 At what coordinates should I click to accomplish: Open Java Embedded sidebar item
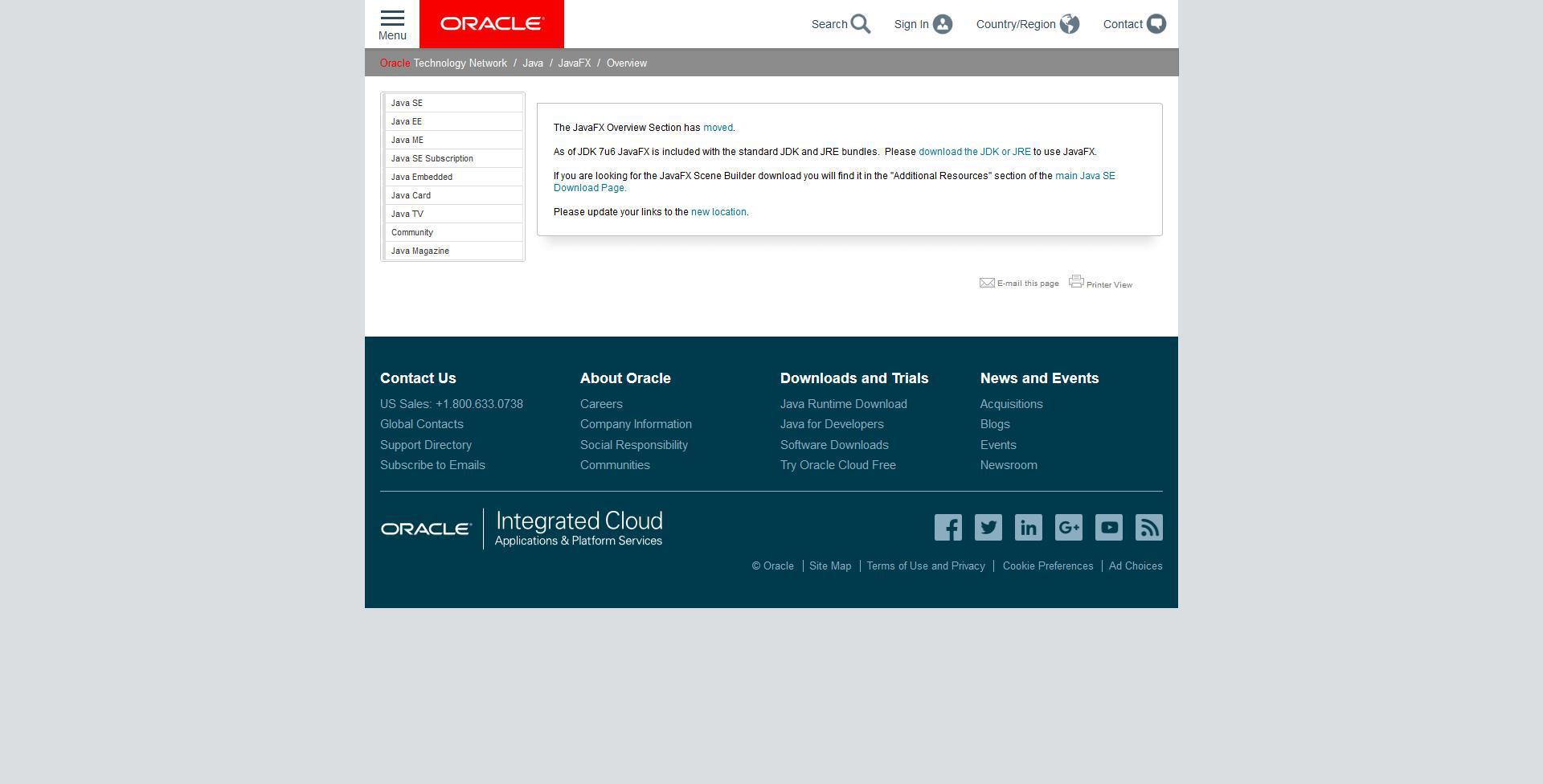pyautogui.click(x=454, y=177)
